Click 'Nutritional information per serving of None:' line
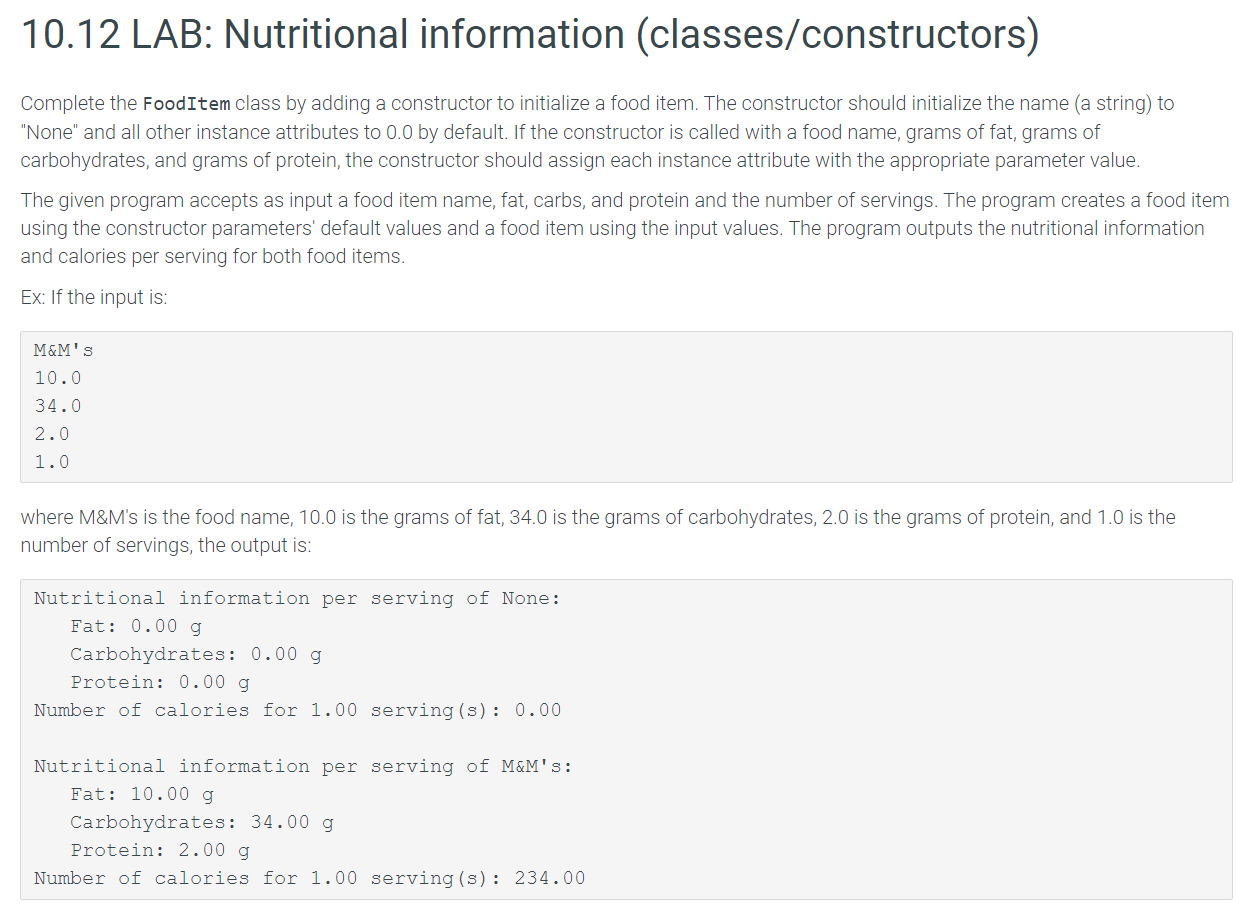Image resolution: width=1250 pixels, height=910 pixels. tap(297, 598)
